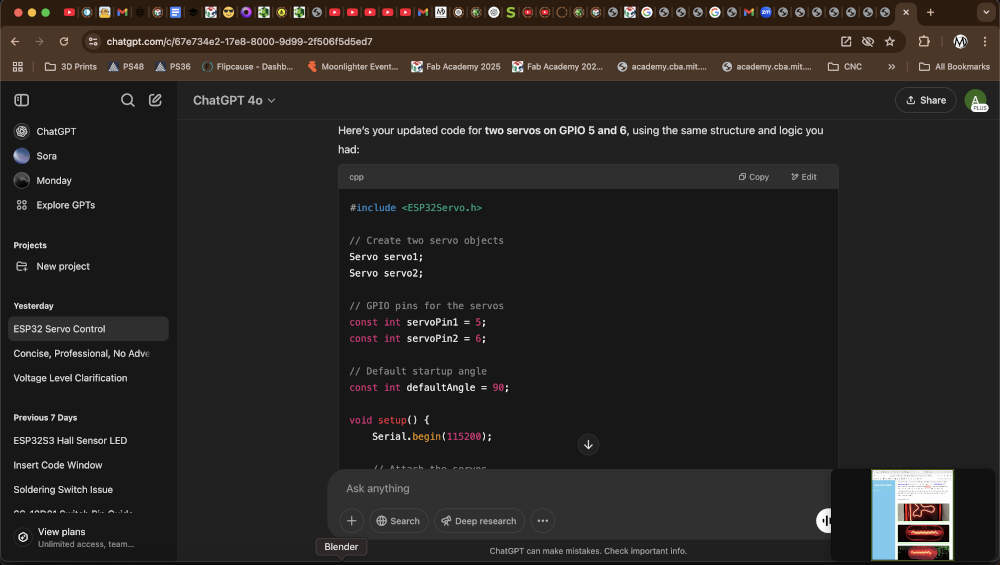Jump to bottom with the down-arrow button

click(x=588, y=444)
